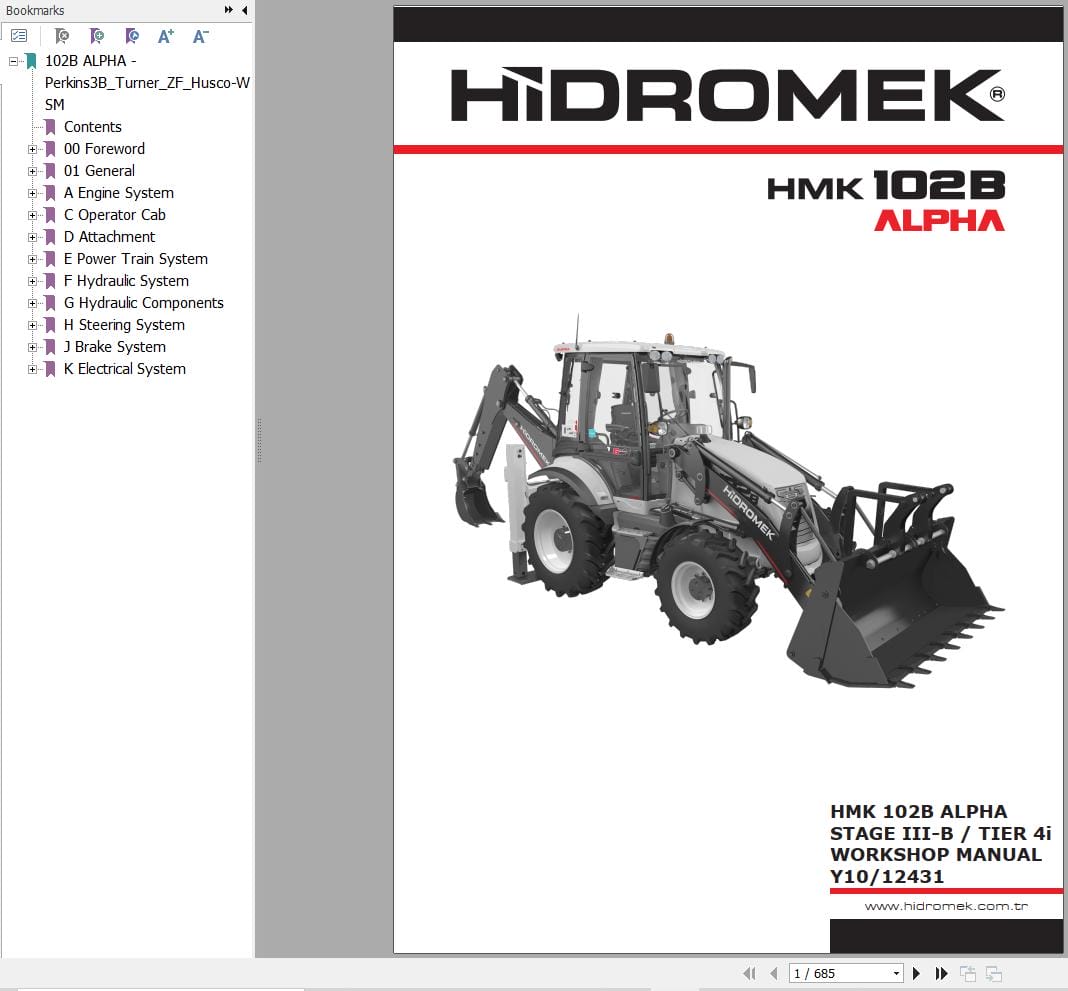Click the new bookmark icon
This screenshot has height=991, width=1068.
[97, 35]
